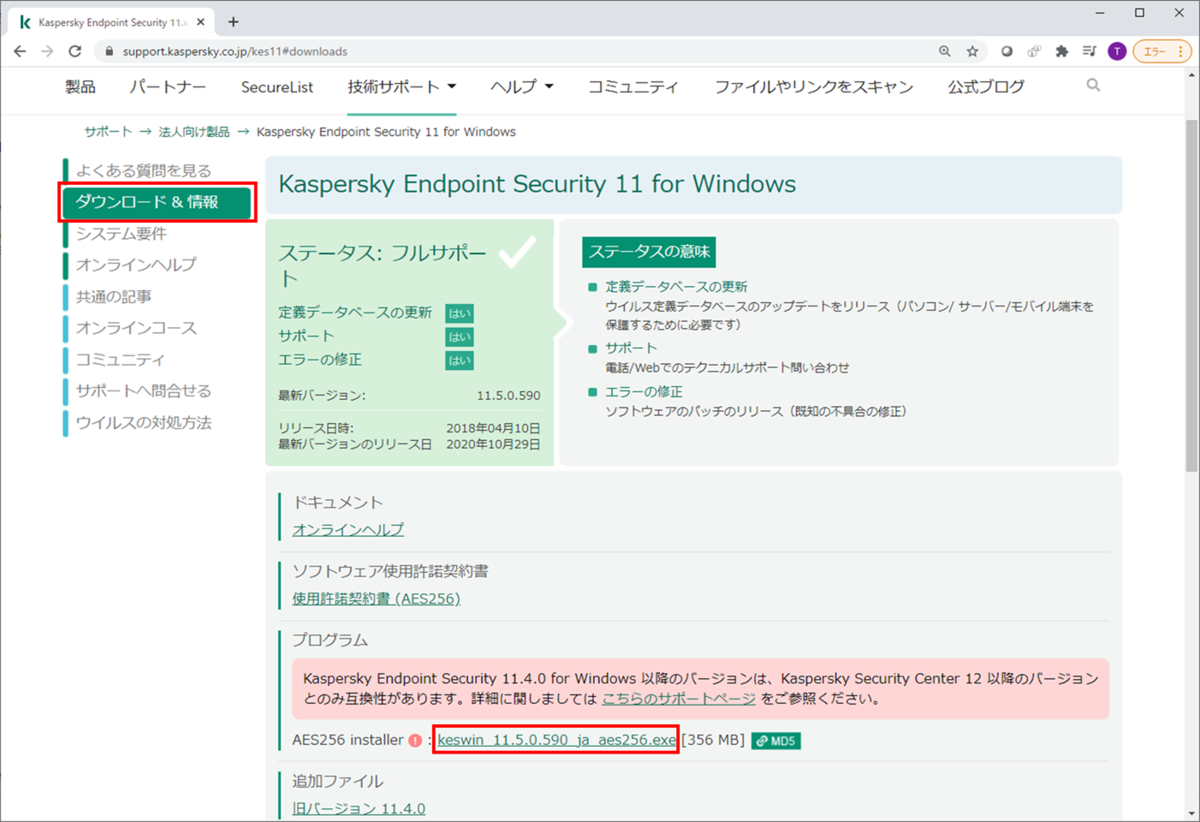Open the reading list icon in toolbar
1200x822 pixels.
point(1089,50)
